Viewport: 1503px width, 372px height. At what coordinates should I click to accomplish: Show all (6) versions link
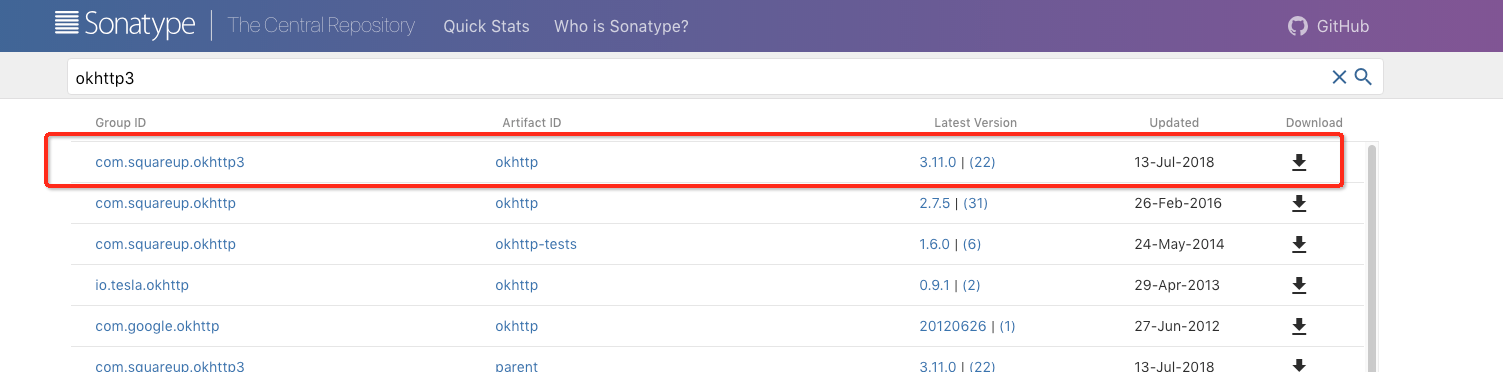click(971, 244)
